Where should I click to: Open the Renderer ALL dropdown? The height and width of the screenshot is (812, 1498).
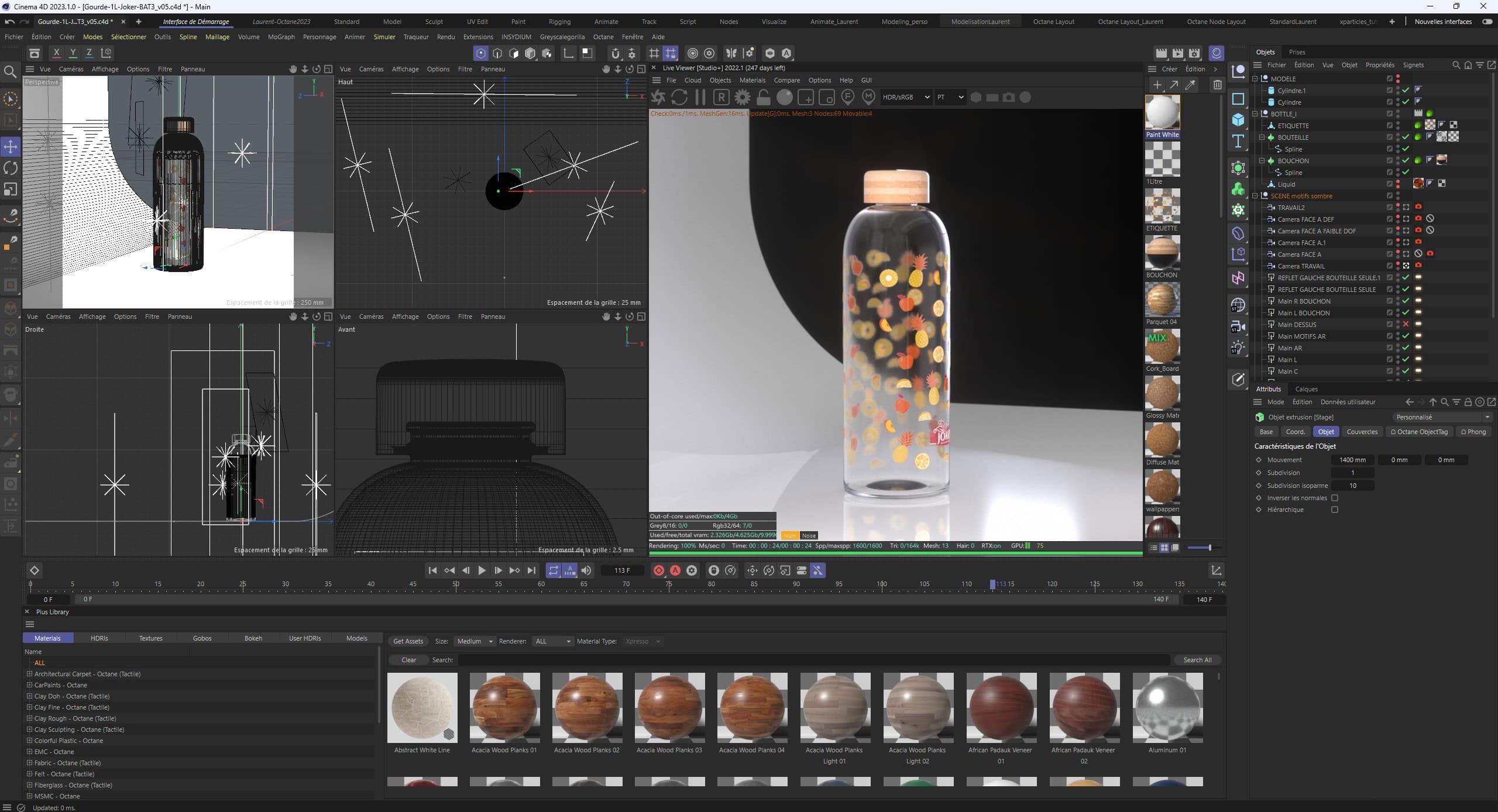pyautogui.click(x=552, y=641)
